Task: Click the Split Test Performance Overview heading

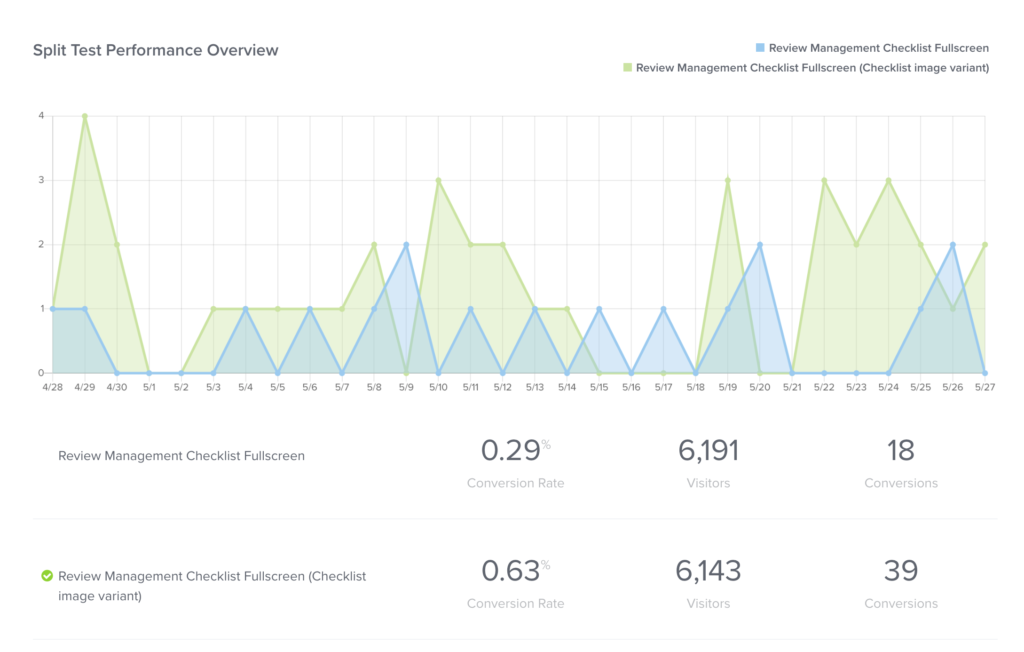Action: (x=155, y=50)
